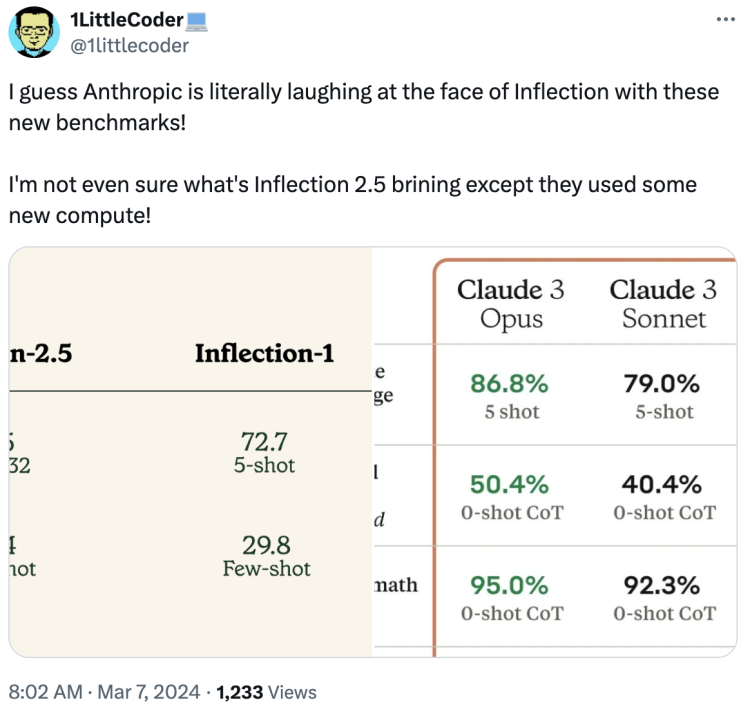Click the @1littlecoder handle
Screen dimensions: 750x709
130,45
